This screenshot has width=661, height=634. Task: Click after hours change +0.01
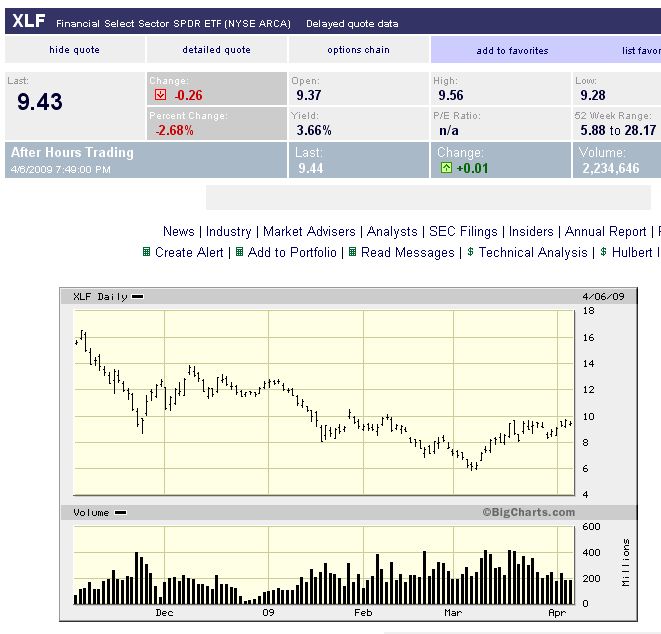(x=472, y=168)
